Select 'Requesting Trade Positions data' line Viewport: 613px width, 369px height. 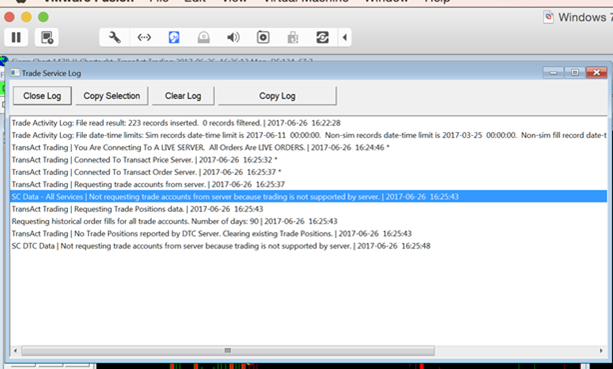click(308, 209)
